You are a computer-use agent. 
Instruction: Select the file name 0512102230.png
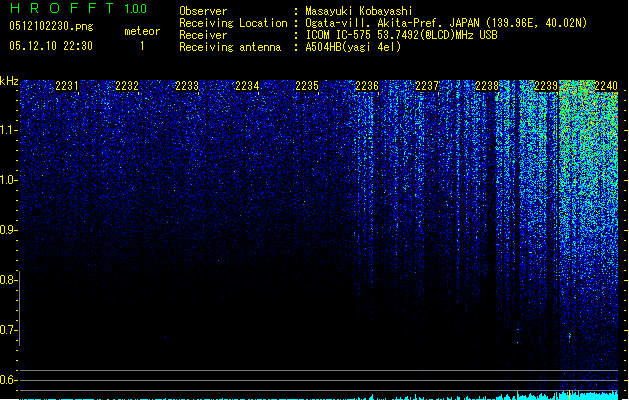pyautogui.click(x=51, y=26)
